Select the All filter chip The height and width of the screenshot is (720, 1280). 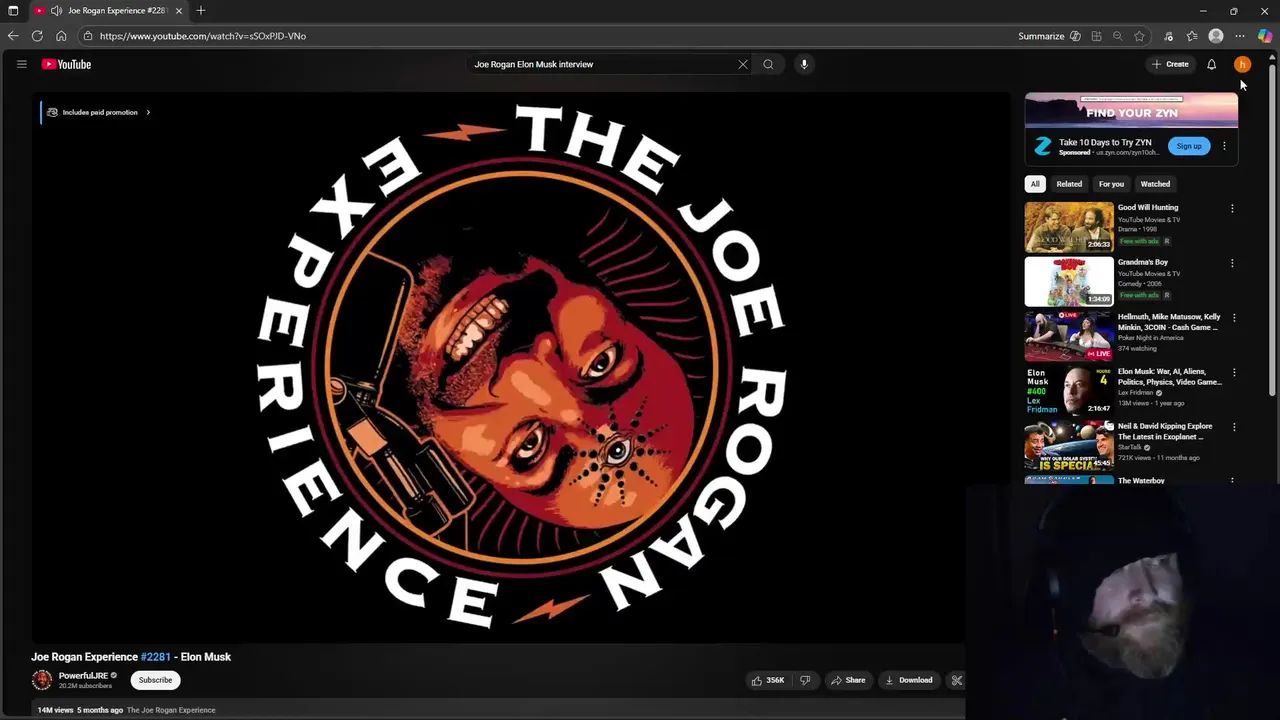[x=1035, y=184]
